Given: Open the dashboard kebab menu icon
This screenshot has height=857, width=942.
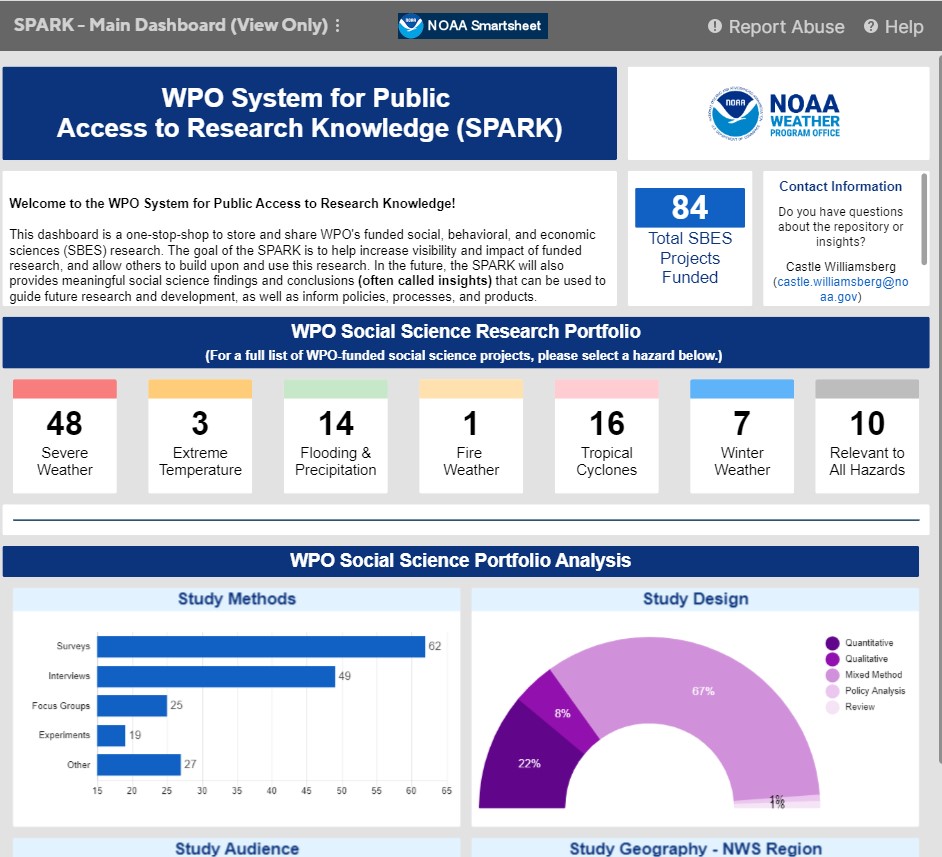Looking at the screenshot, I should [338, 25].
